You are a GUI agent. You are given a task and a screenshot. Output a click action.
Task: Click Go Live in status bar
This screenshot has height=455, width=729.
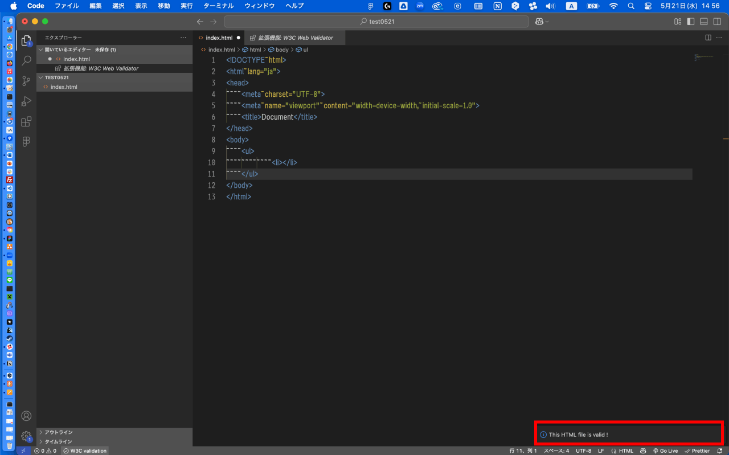(664, 451)
